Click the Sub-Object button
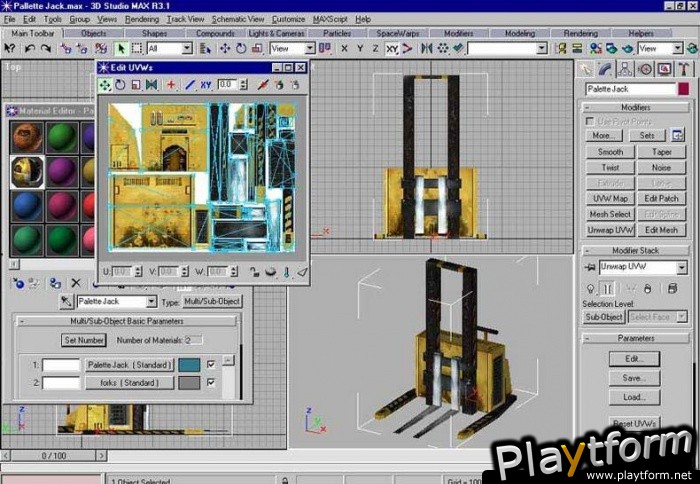Image resolution: width=700 pixels, height=484 pixels. point(604,317)
